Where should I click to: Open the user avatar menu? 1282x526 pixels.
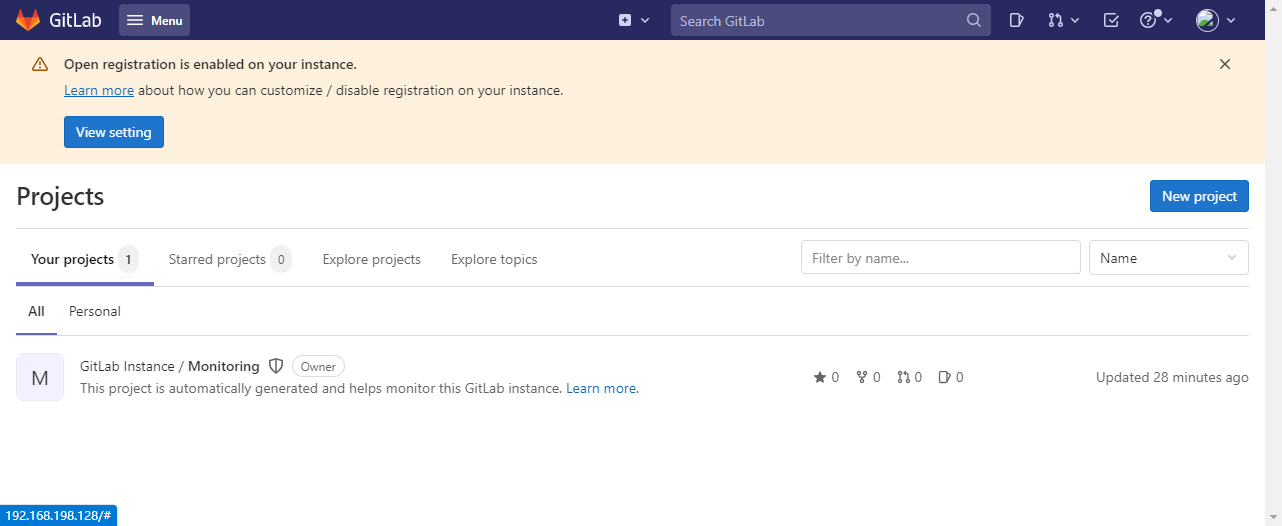click(1216, 20)
